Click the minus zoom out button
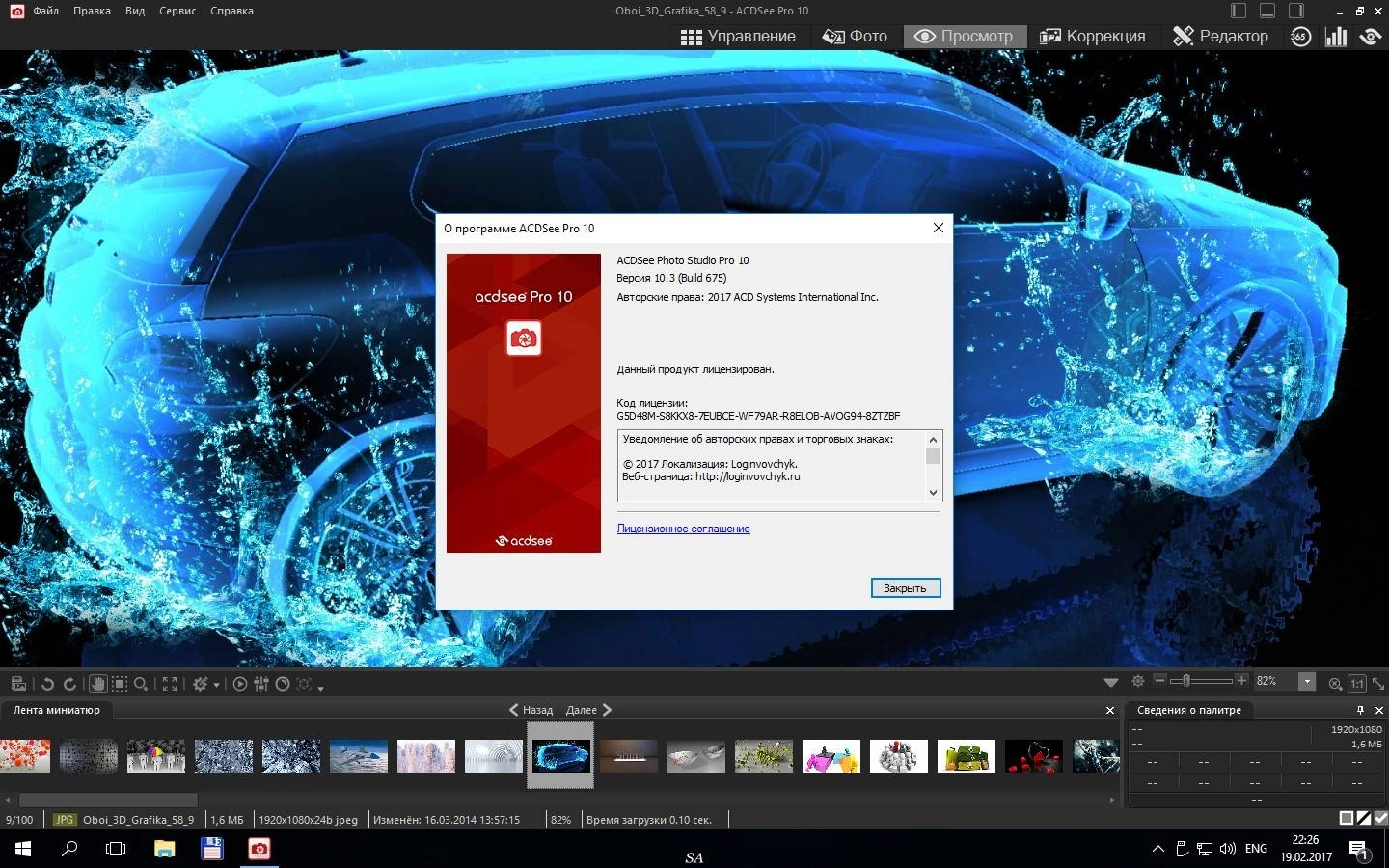Screen dimensions: 1389x868 (1159, 681)
